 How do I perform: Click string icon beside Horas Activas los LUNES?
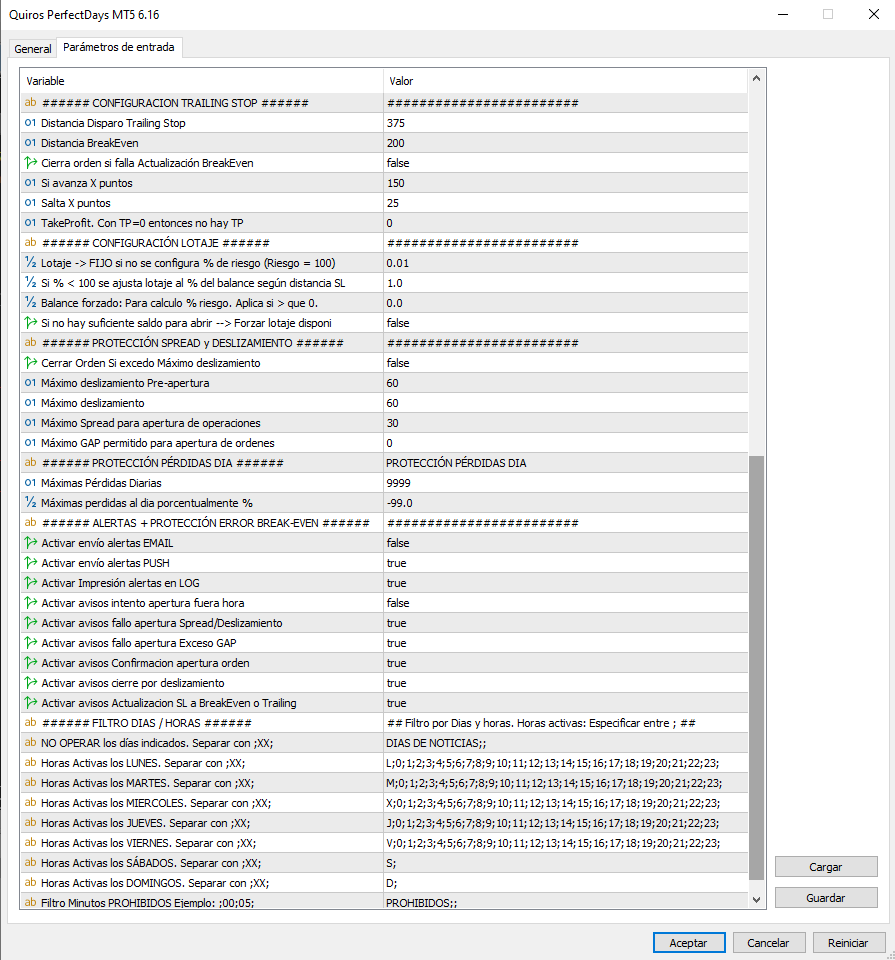(30, 763)
